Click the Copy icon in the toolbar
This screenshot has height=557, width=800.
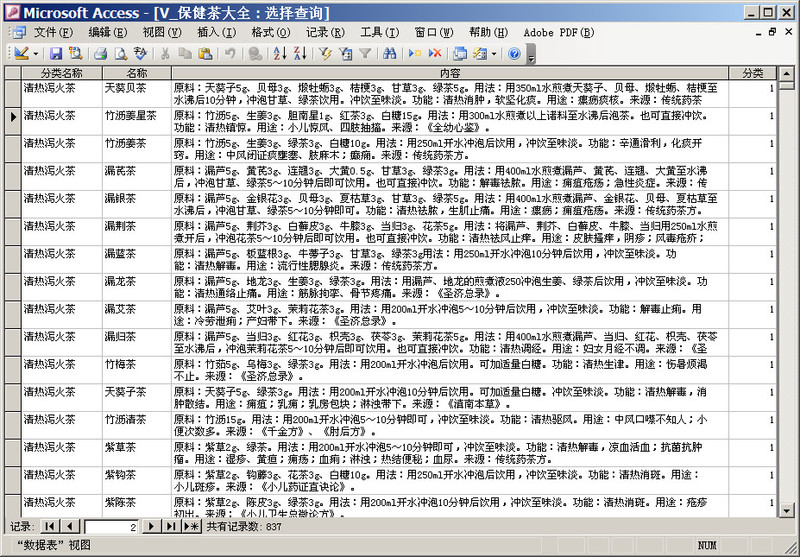pos(185,53)
